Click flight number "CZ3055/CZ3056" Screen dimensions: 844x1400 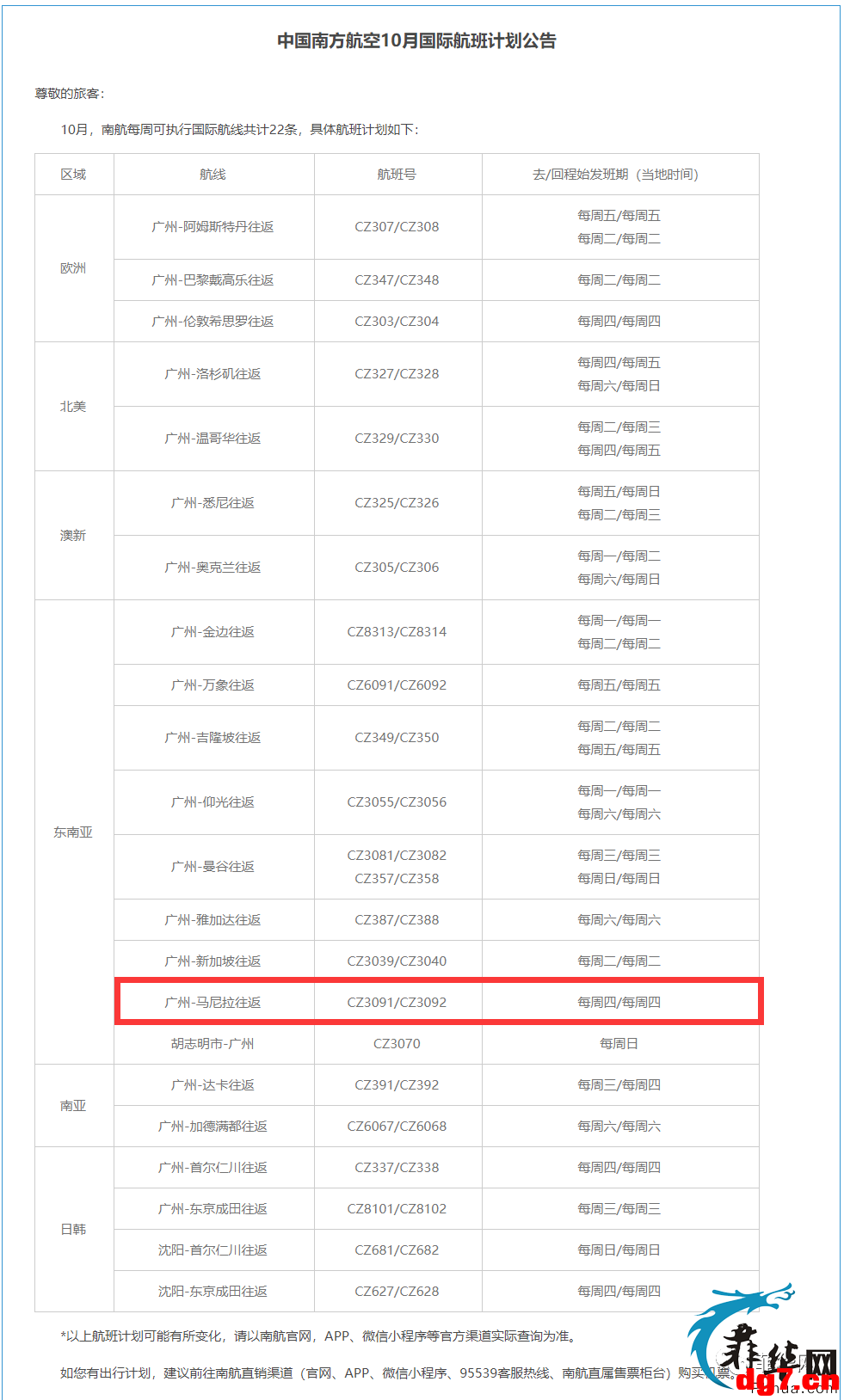coord(397,802)
